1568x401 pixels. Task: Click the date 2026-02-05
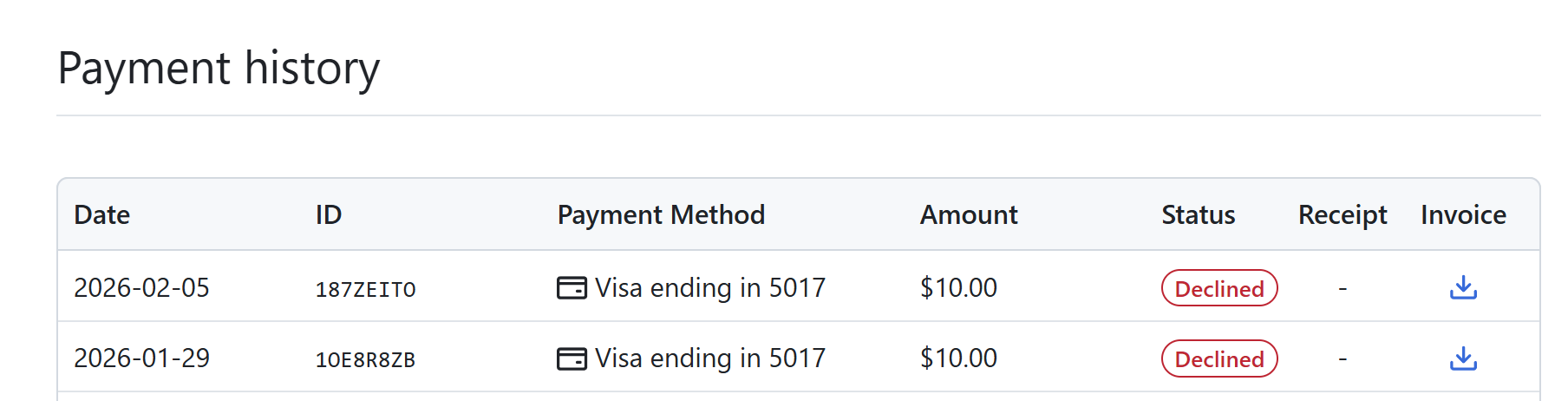141,287
